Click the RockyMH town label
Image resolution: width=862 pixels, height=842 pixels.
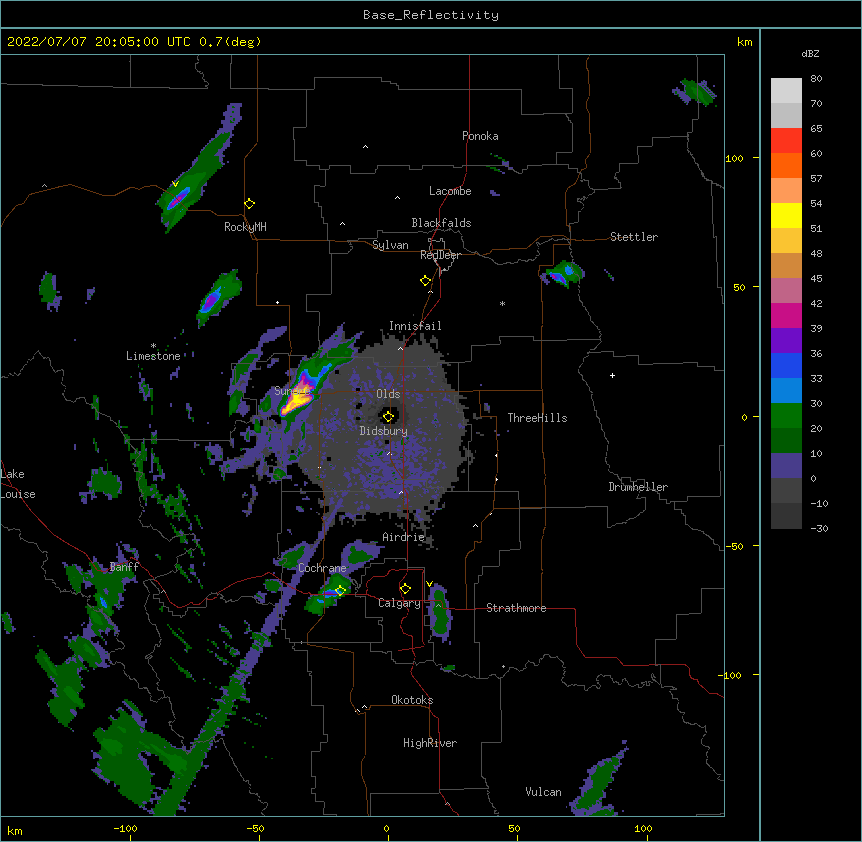pyautogui.click(x=245, y=227)
